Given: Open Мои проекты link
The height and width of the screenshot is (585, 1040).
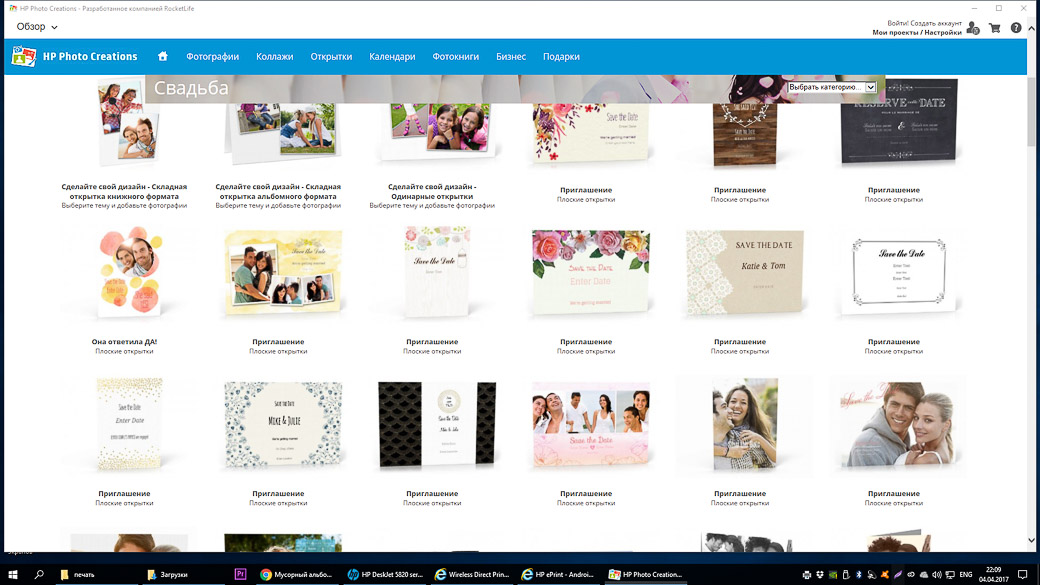Looking at the screenshot, I should click(895, 32).
